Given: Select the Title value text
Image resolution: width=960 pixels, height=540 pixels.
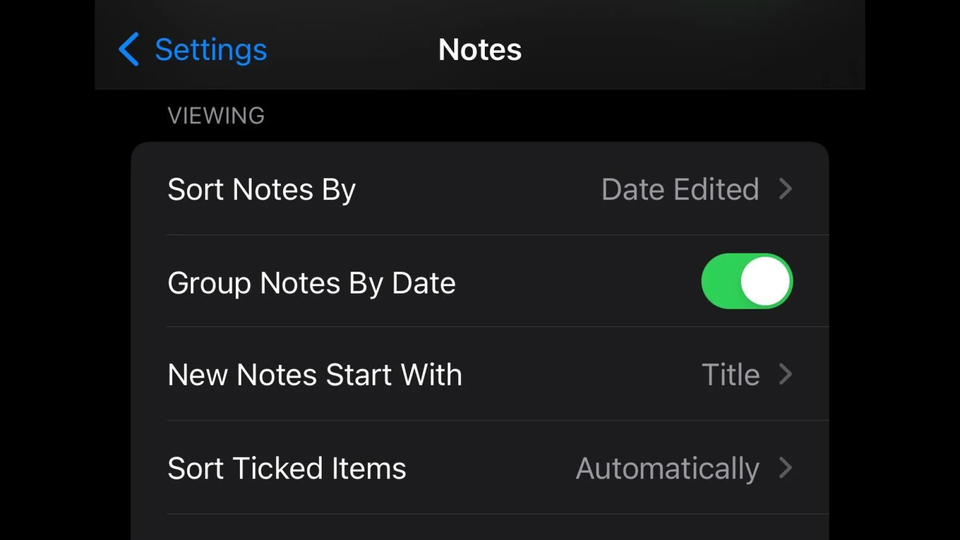Looking at the screenshot, I should coord(730,375).
